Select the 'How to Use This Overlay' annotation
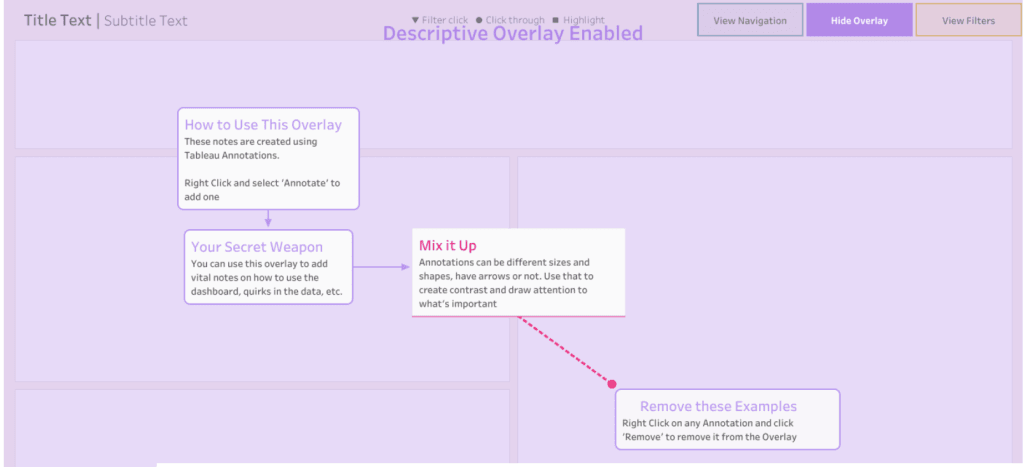The height and width of the screenshot is (467, 1024). tap(268, 158)
